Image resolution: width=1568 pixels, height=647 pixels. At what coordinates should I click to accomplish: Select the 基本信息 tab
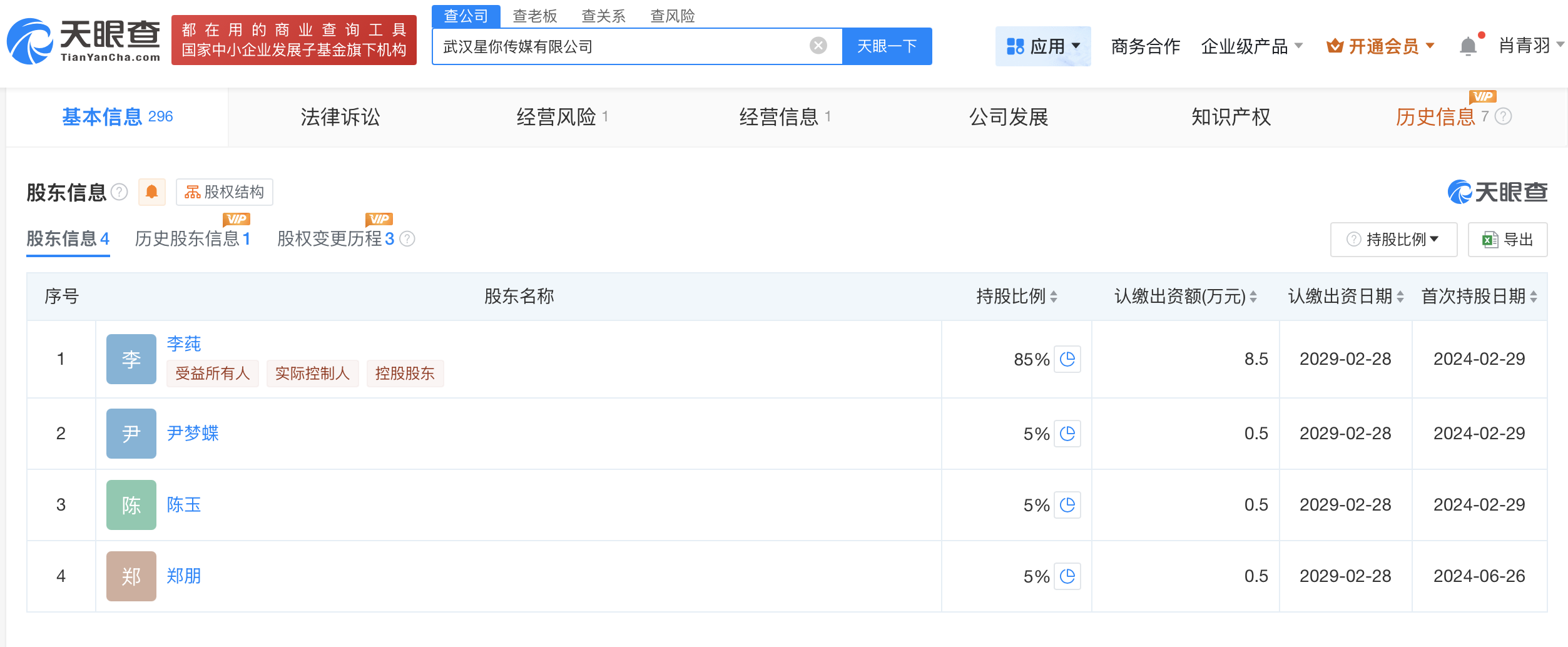[x=117, y=117]
